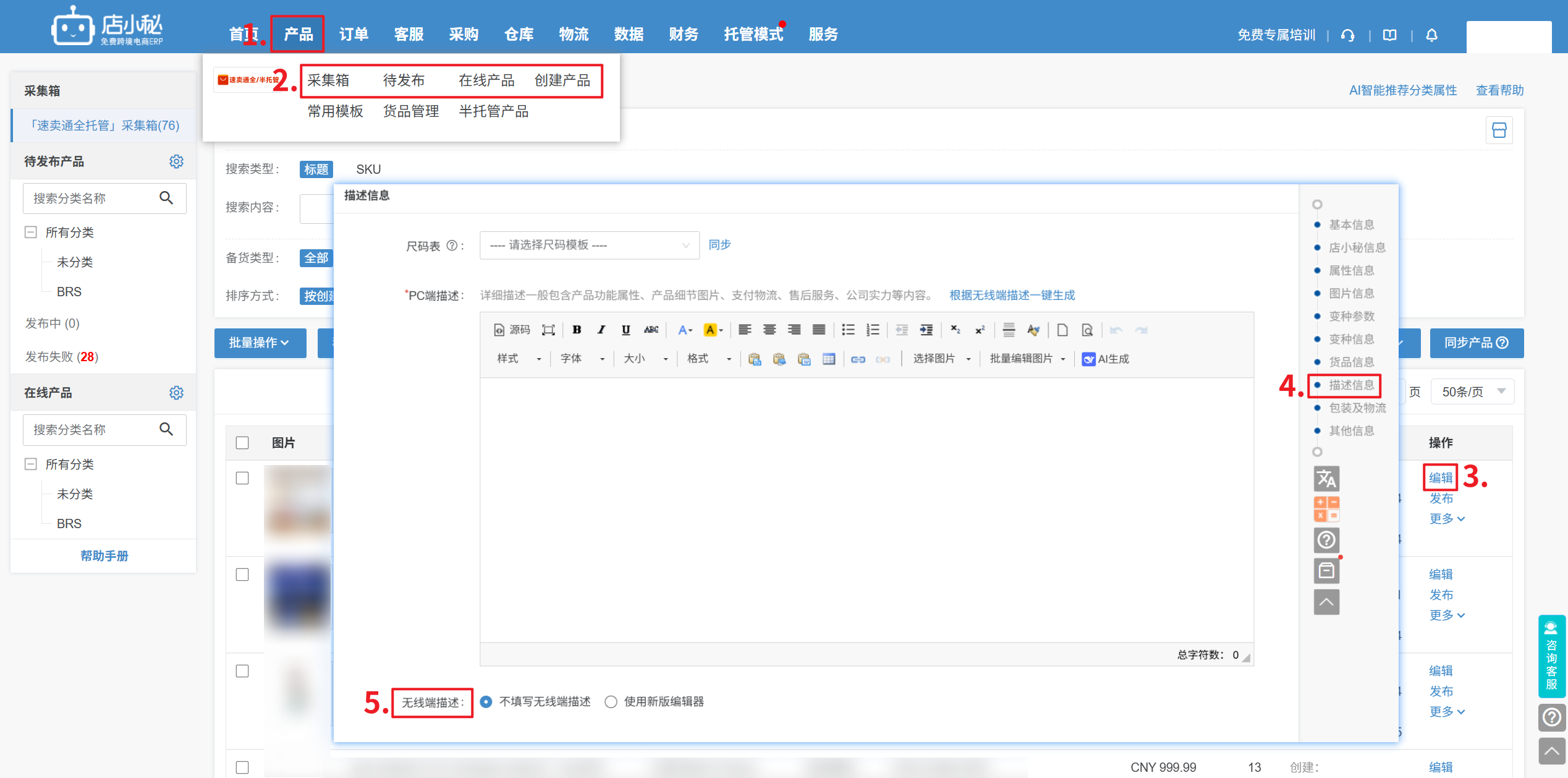1568x778 pixels.
Task: Select 不填写无线端描述 radio option
Action: point(486,702)
